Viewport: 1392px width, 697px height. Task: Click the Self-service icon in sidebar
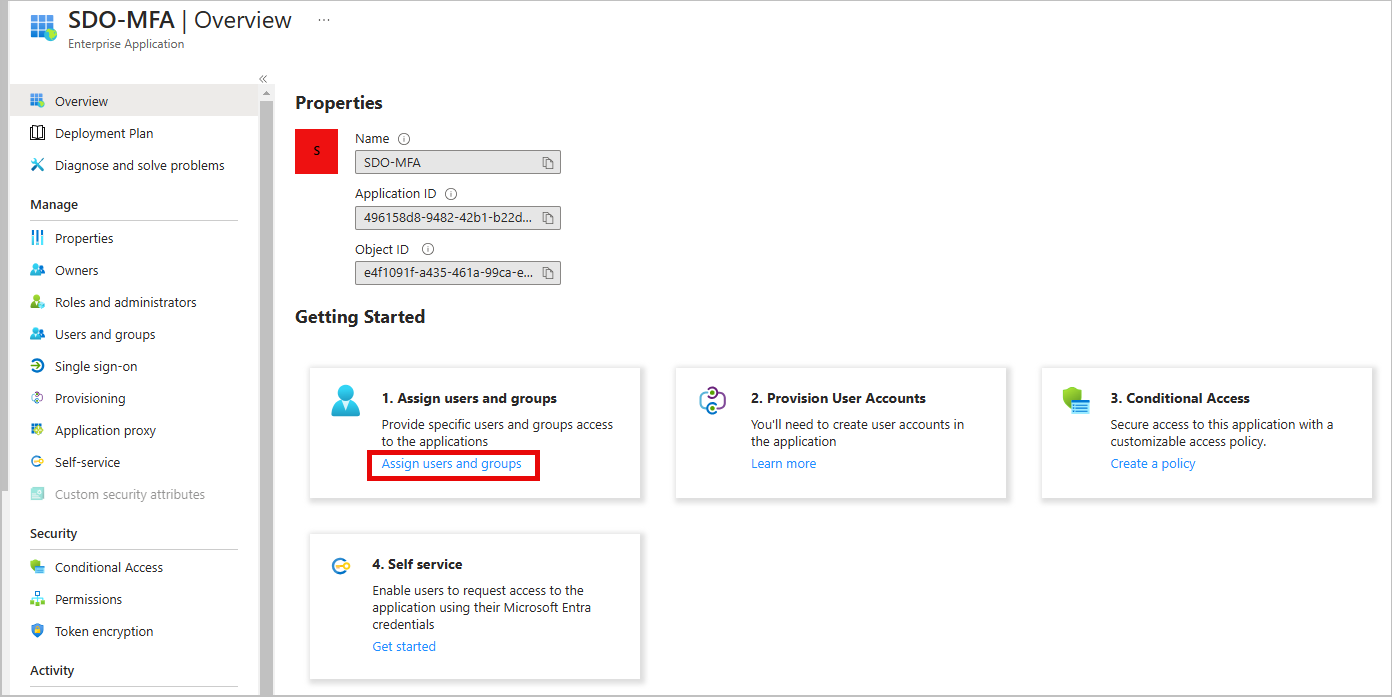pos(37,462)
